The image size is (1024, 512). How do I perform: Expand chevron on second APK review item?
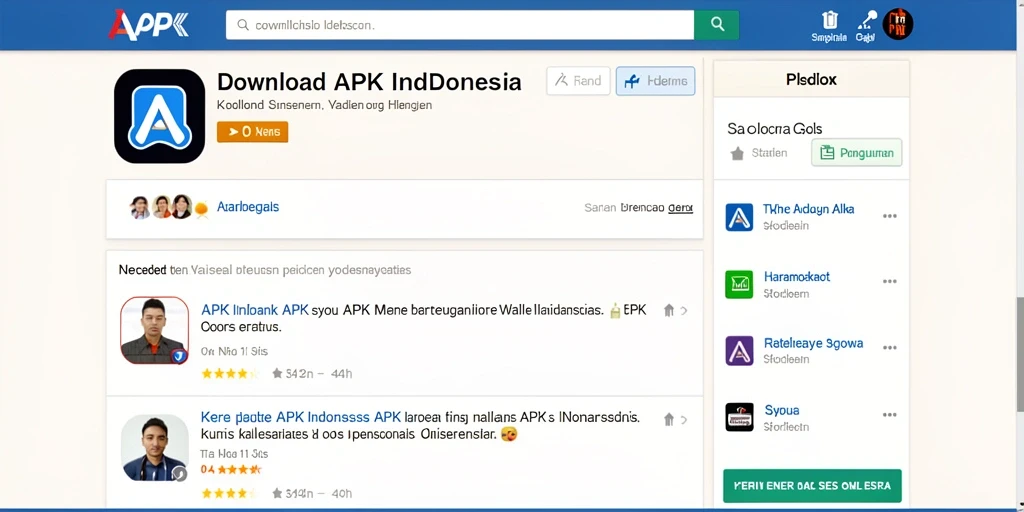click(x=684, y=420)
